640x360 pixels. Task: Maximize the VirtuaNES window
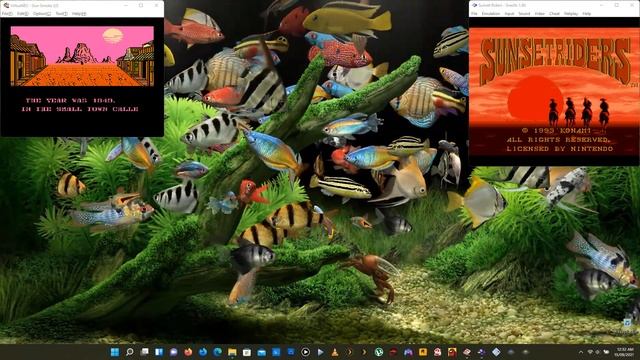tap(141, 5)
